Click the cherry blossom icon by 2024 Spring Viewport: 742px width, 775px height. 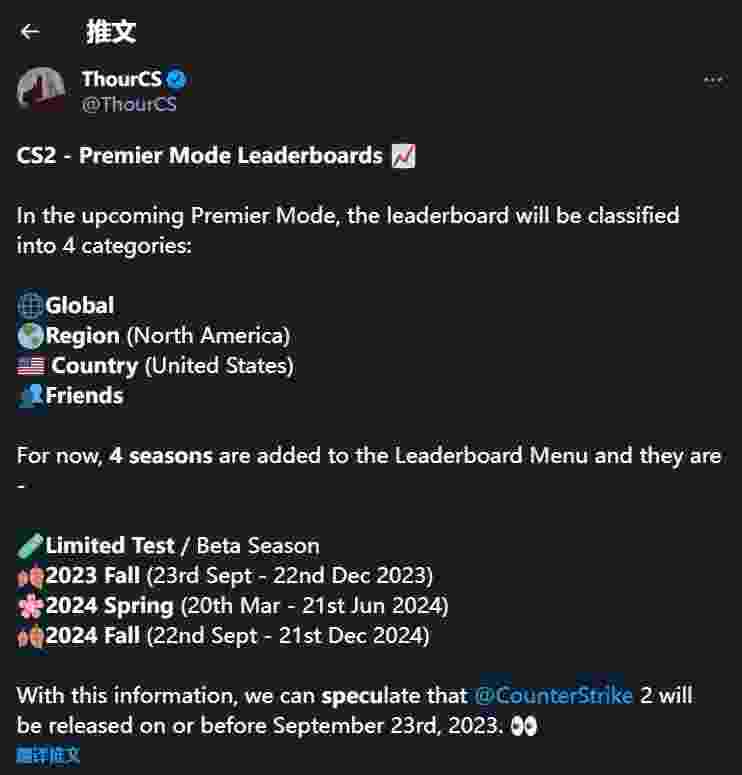point(31,606)
